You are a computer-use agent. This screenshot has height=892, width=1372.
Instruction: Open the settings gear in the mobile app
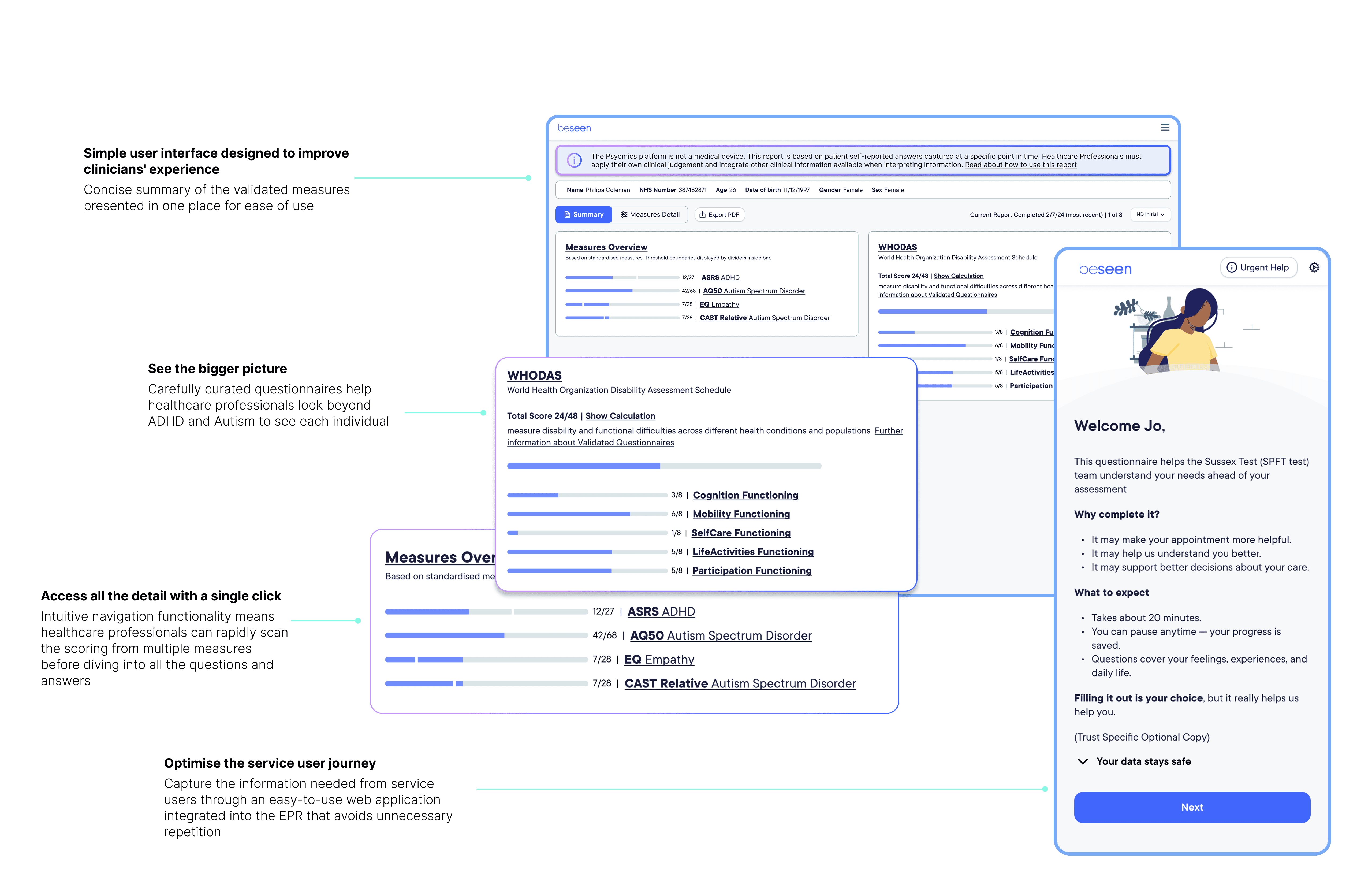click(1314, 267)
